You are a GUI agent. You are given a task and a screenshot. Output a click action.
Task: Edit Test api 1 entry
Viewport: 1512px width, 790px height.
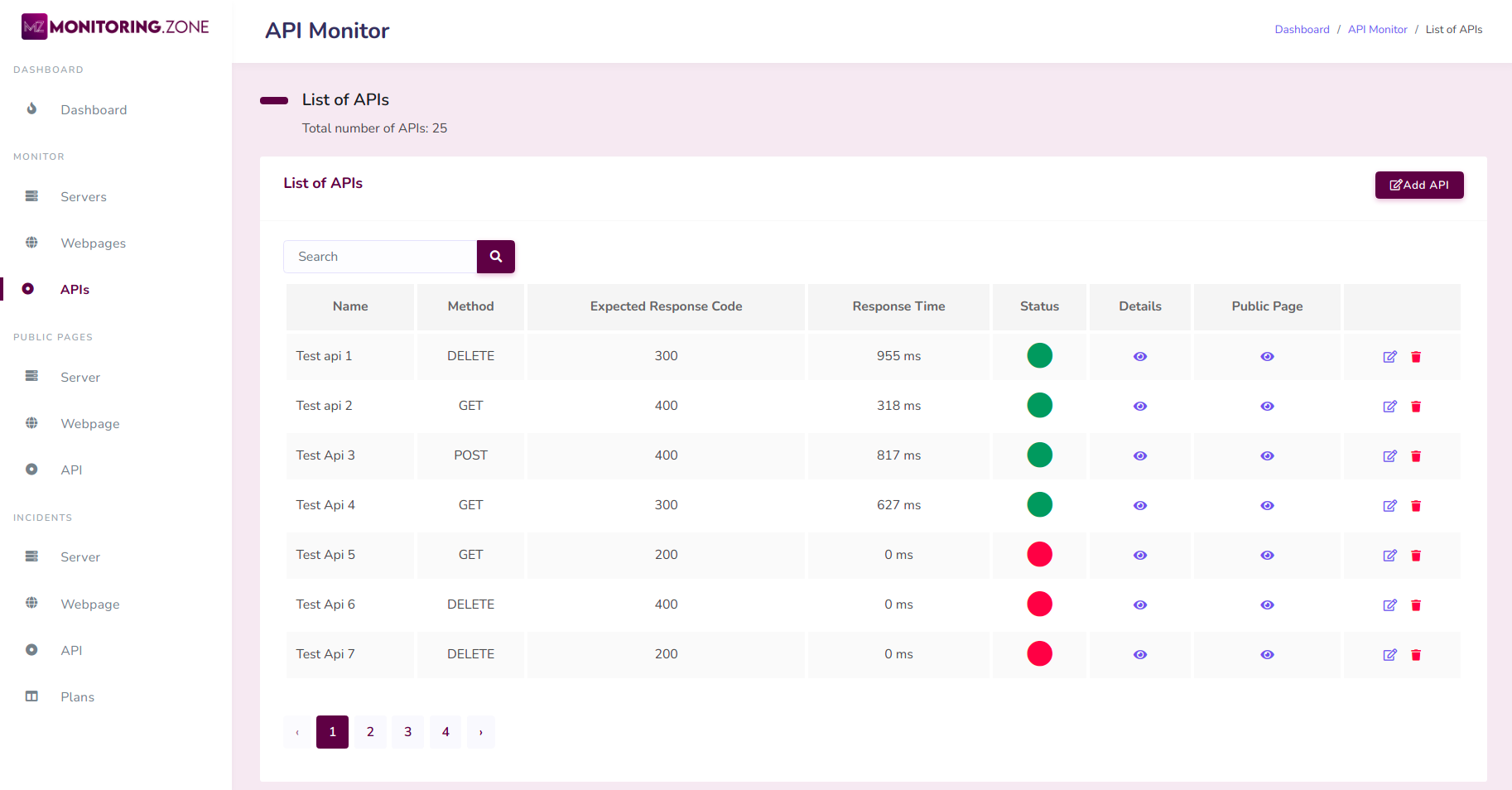(x=1389, y=357)
